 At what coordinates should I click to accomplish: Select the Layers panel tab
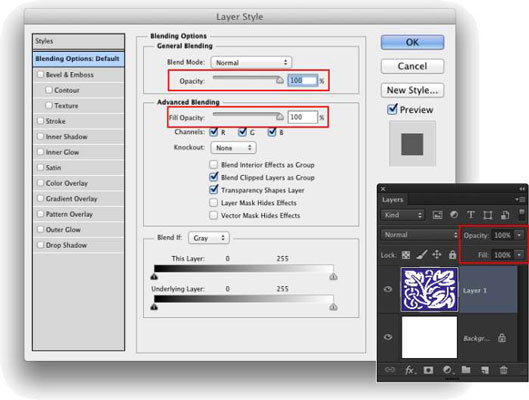pos(393,200)
